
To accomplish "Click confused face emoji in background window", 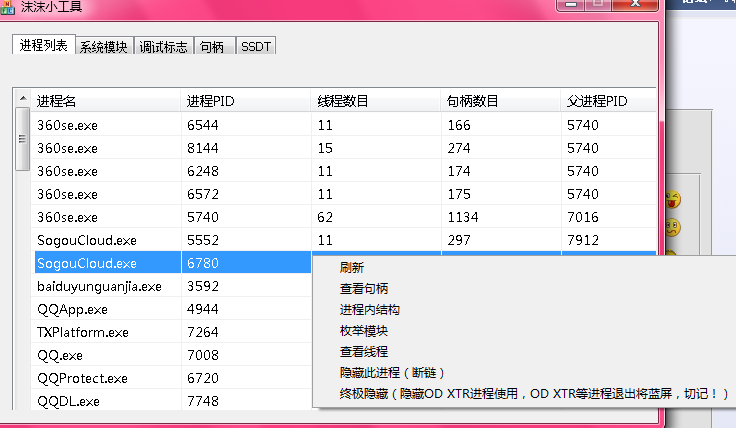I will [x=673, y=228].
